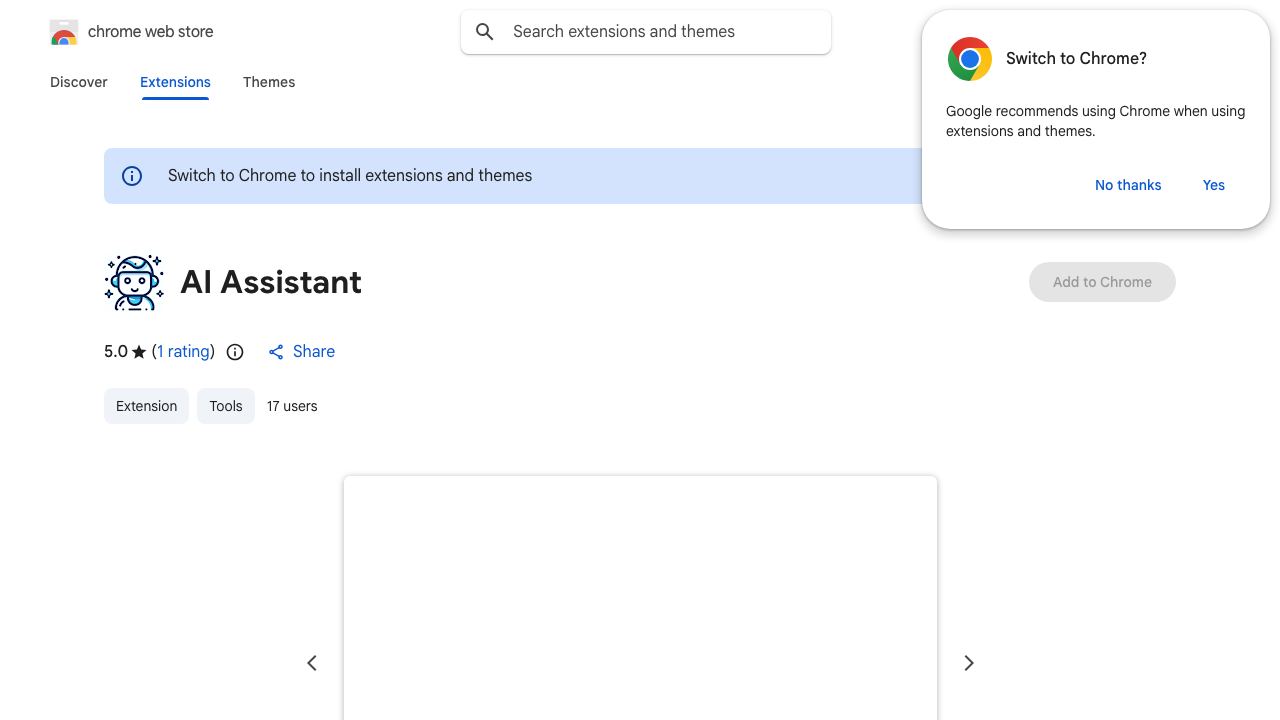Viewport: 1280px width, 720px height.
Task: Click the Share link text
Action: (314, 352)
